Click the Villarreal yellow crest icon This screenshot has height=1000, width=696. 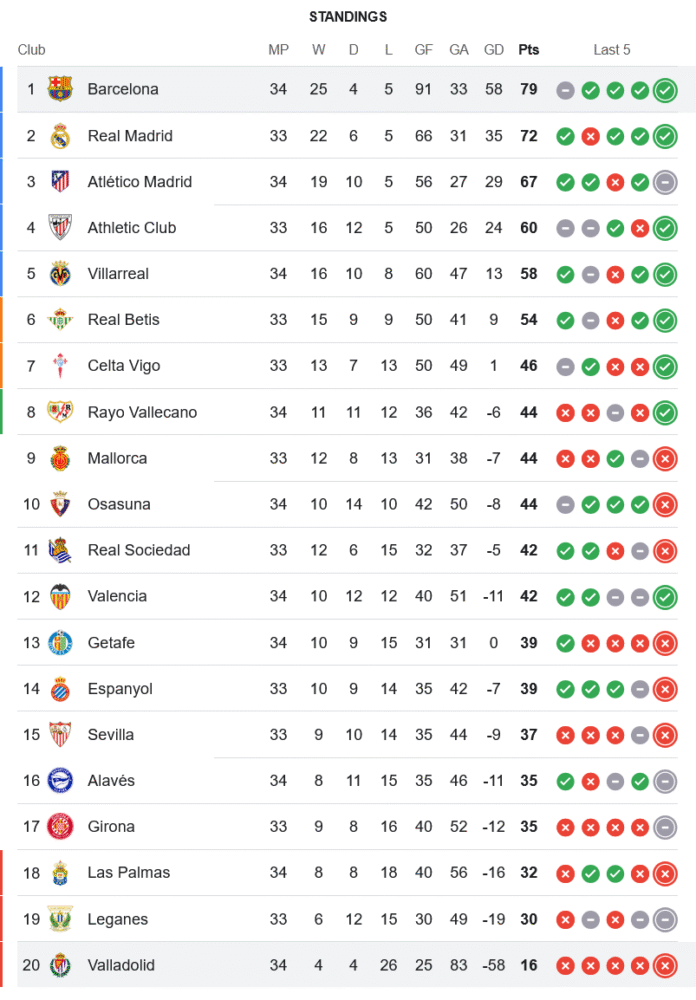[x=60, y=274]
